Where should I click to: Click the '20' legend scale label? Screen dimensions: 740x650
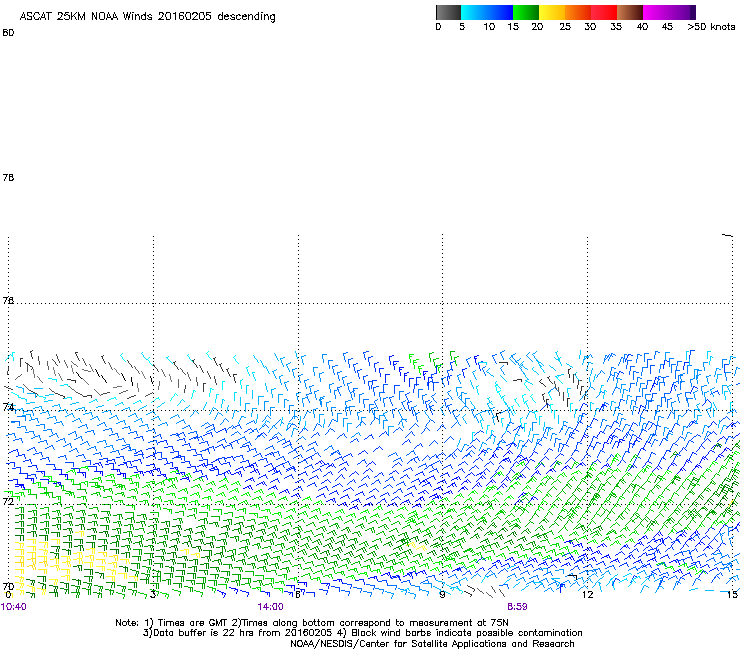click(537, 27)
